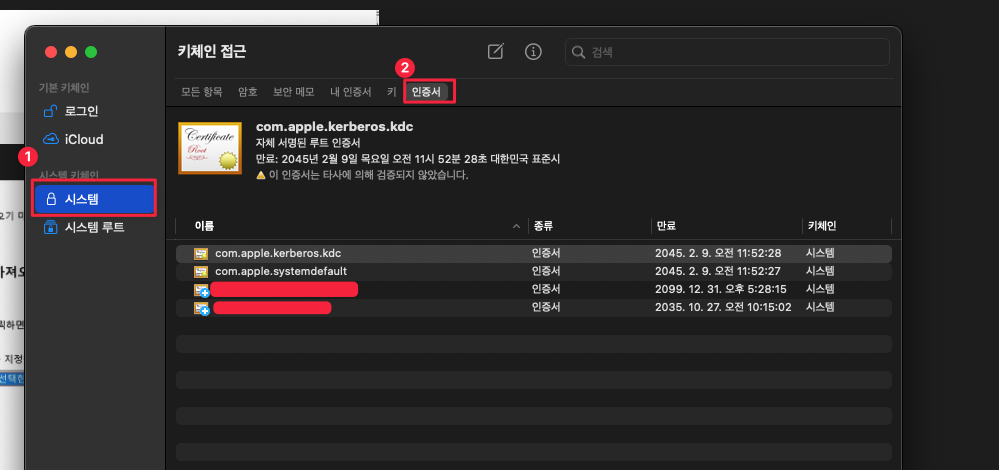Switch to the 인증서 tab
Image resolution: width=999 pixels, height=470 pixels.
click(x=426, y=92)
